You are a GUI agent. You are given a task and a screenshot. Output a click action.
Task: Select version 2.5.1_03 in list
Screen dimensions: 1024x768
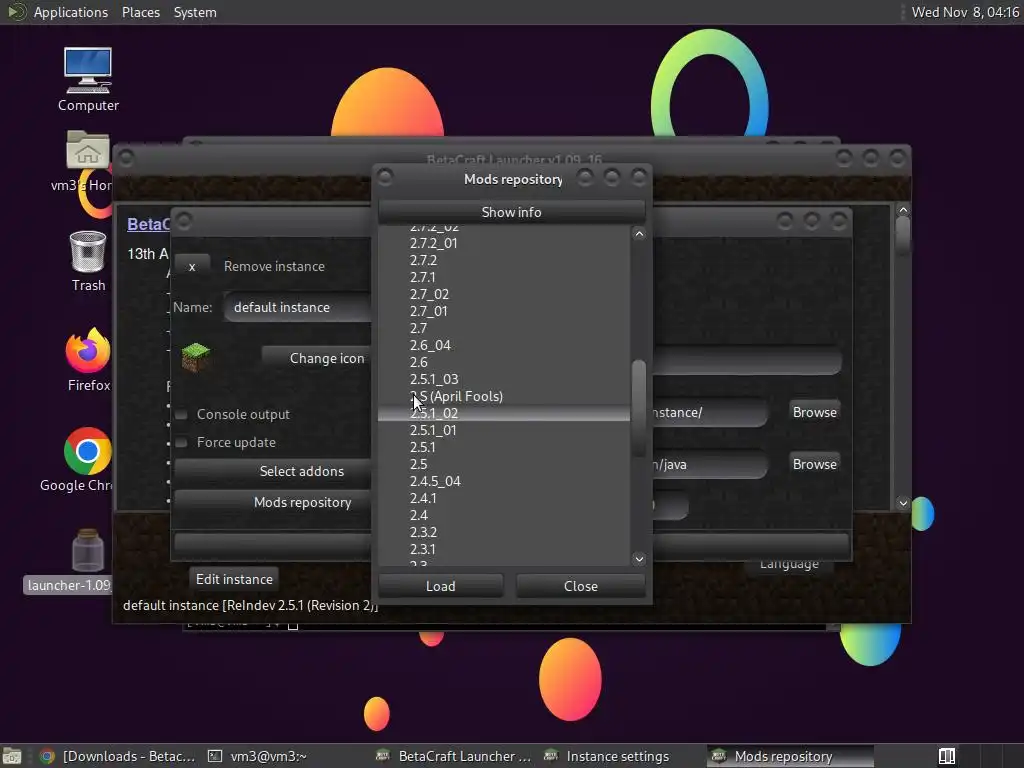click(504, 379)
